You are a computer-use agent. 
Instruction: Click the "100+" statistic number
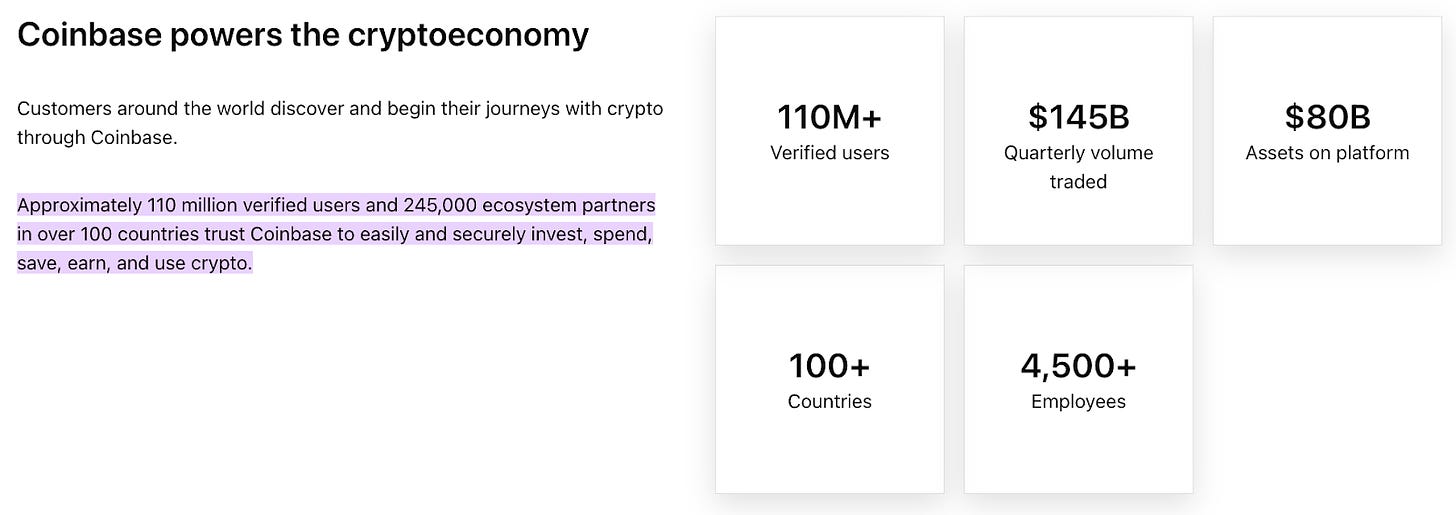(829, 366)
